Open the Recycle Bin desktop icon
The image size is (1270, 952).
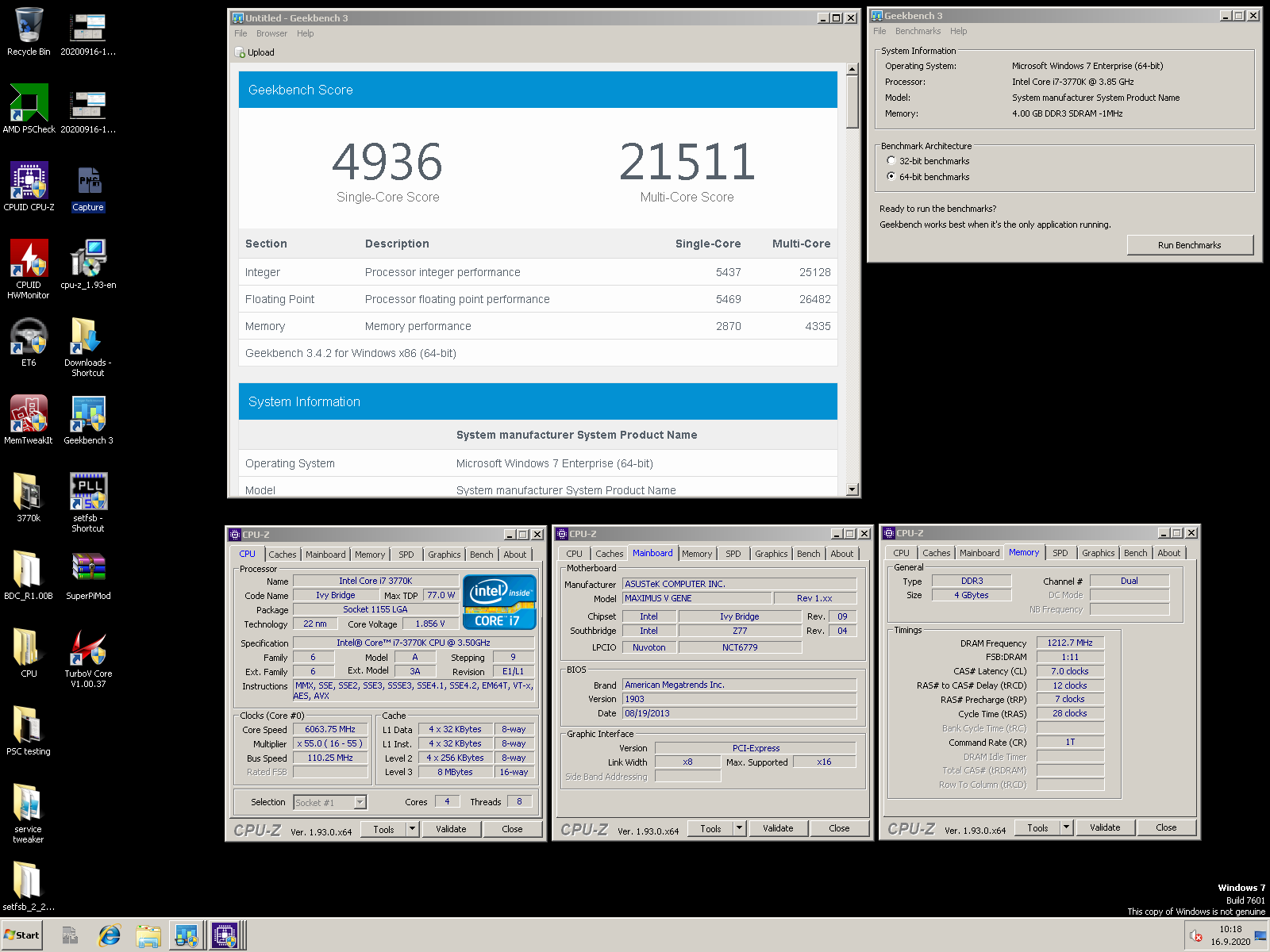pyautogui.click(x=29, y=32)
